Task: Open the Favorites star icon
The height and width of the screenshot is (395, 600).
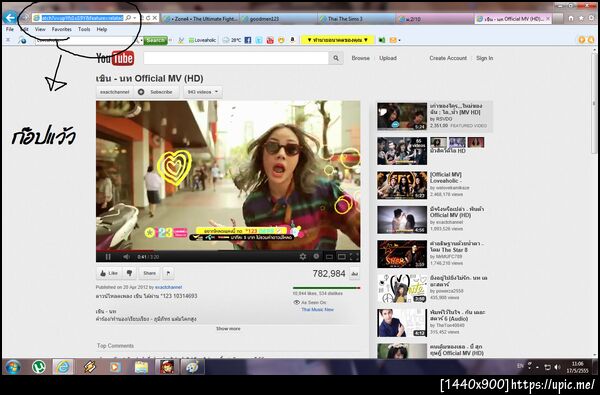Action: coord(581,18)
